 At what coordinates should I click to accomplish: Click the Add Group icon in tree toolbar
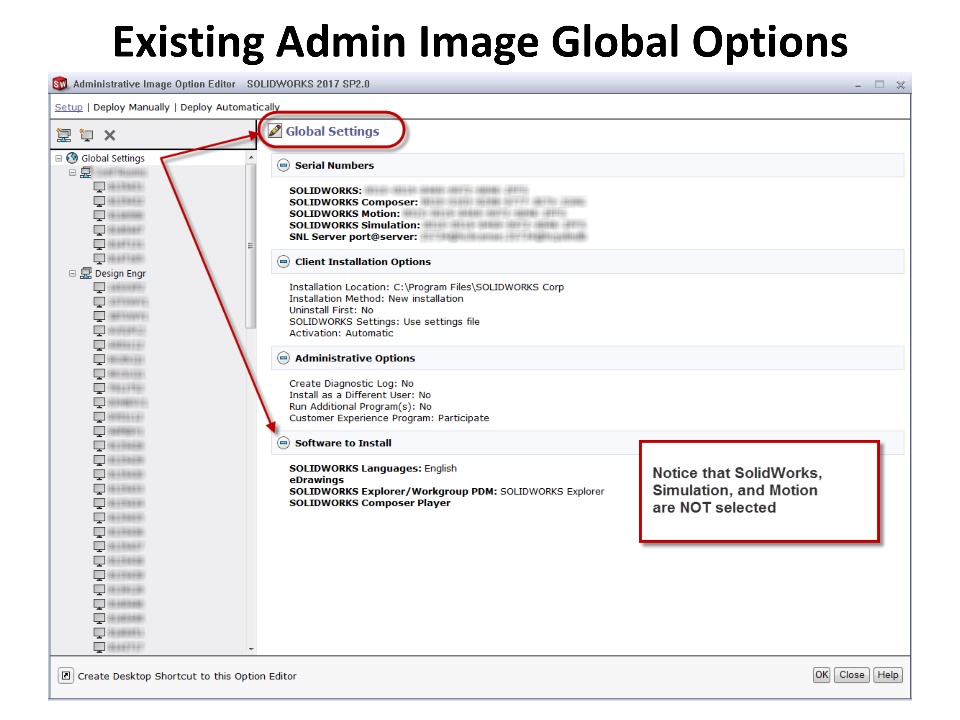(64, 135)
